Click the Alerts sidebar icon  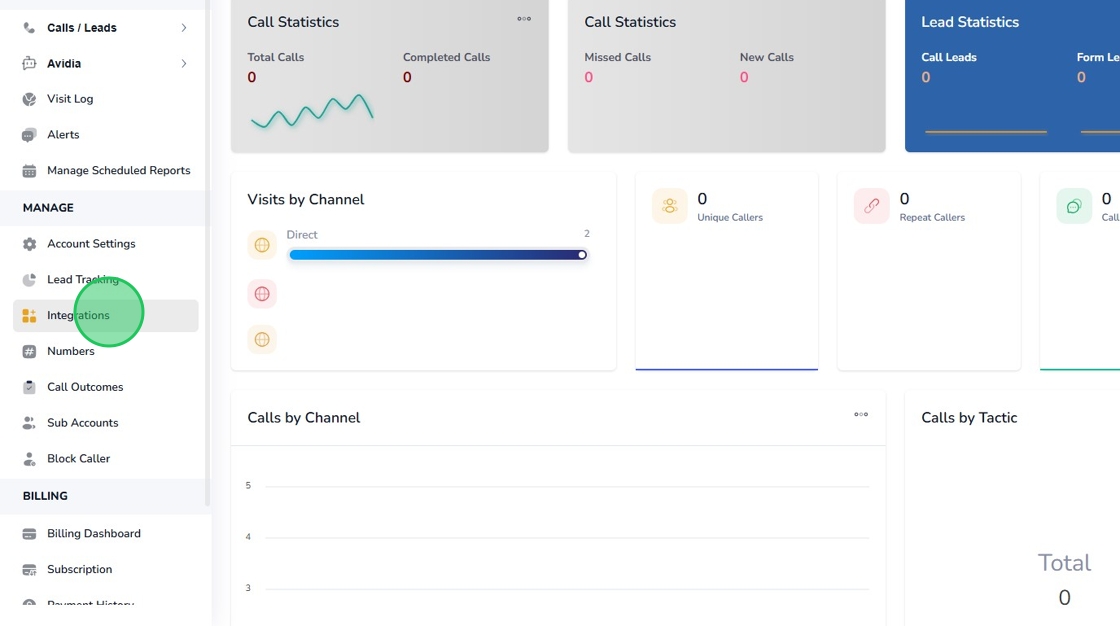pyautogui.click(x=29, y=135)
